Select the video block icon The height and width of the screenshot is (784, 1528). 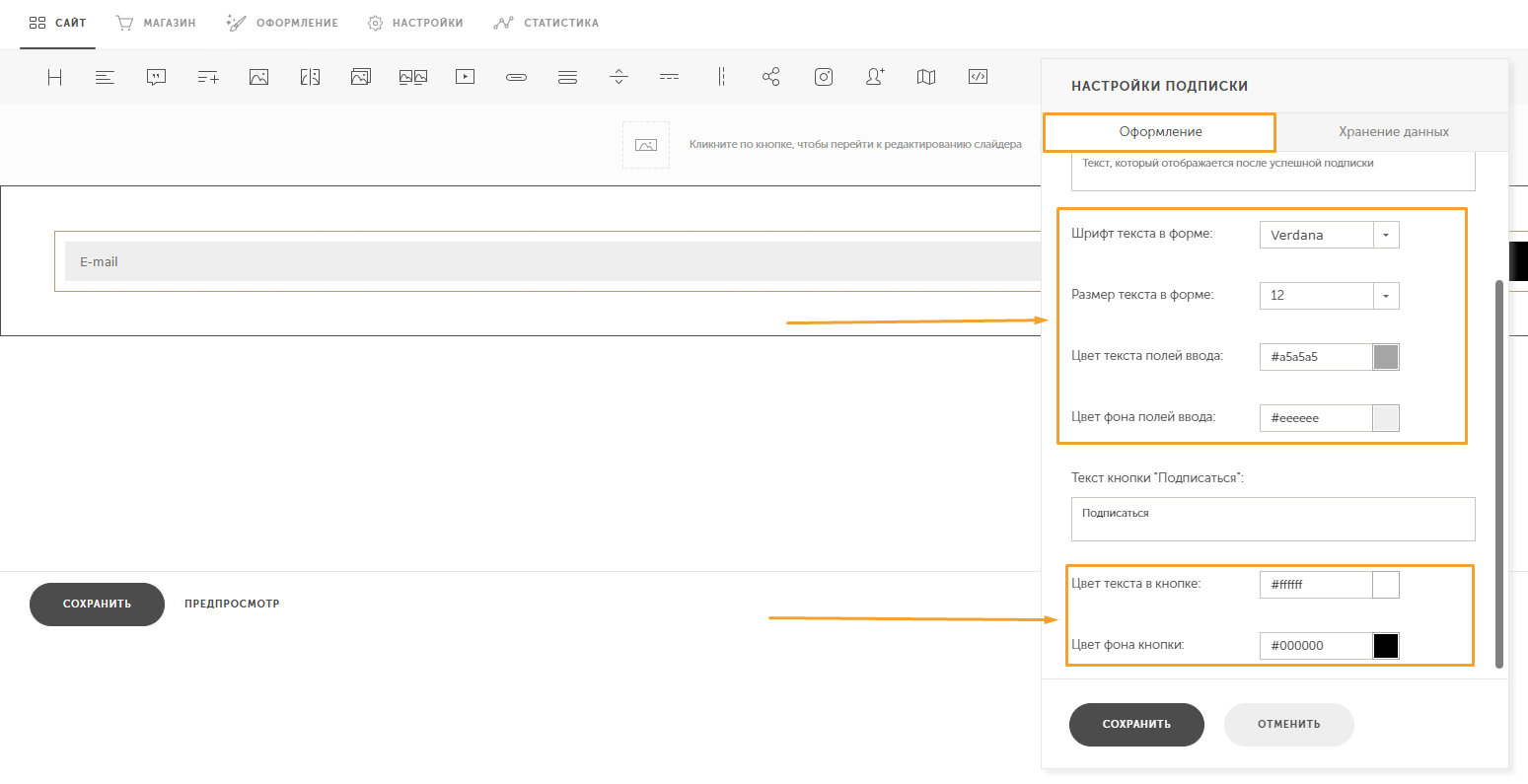[465, 77]
